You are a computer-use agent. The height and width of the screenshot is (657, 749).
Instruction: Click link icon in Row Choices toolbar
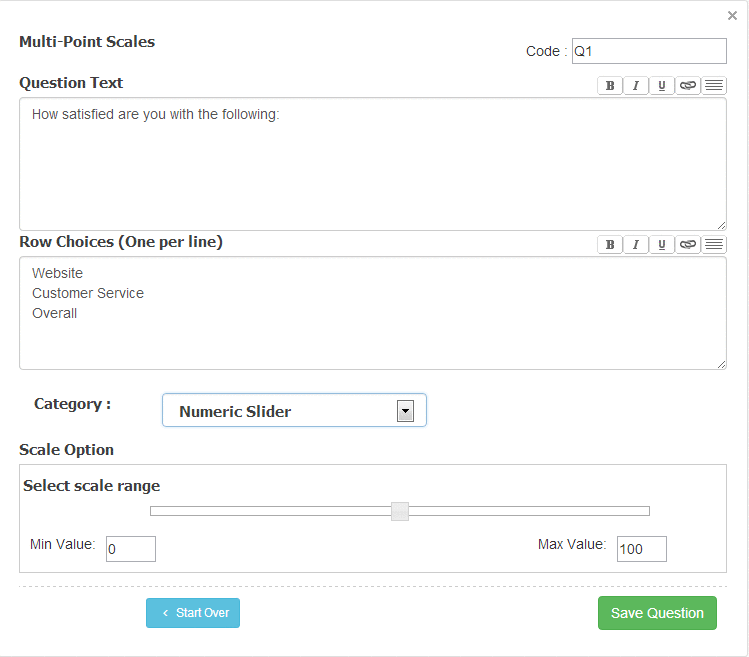[x=688, y=245]
